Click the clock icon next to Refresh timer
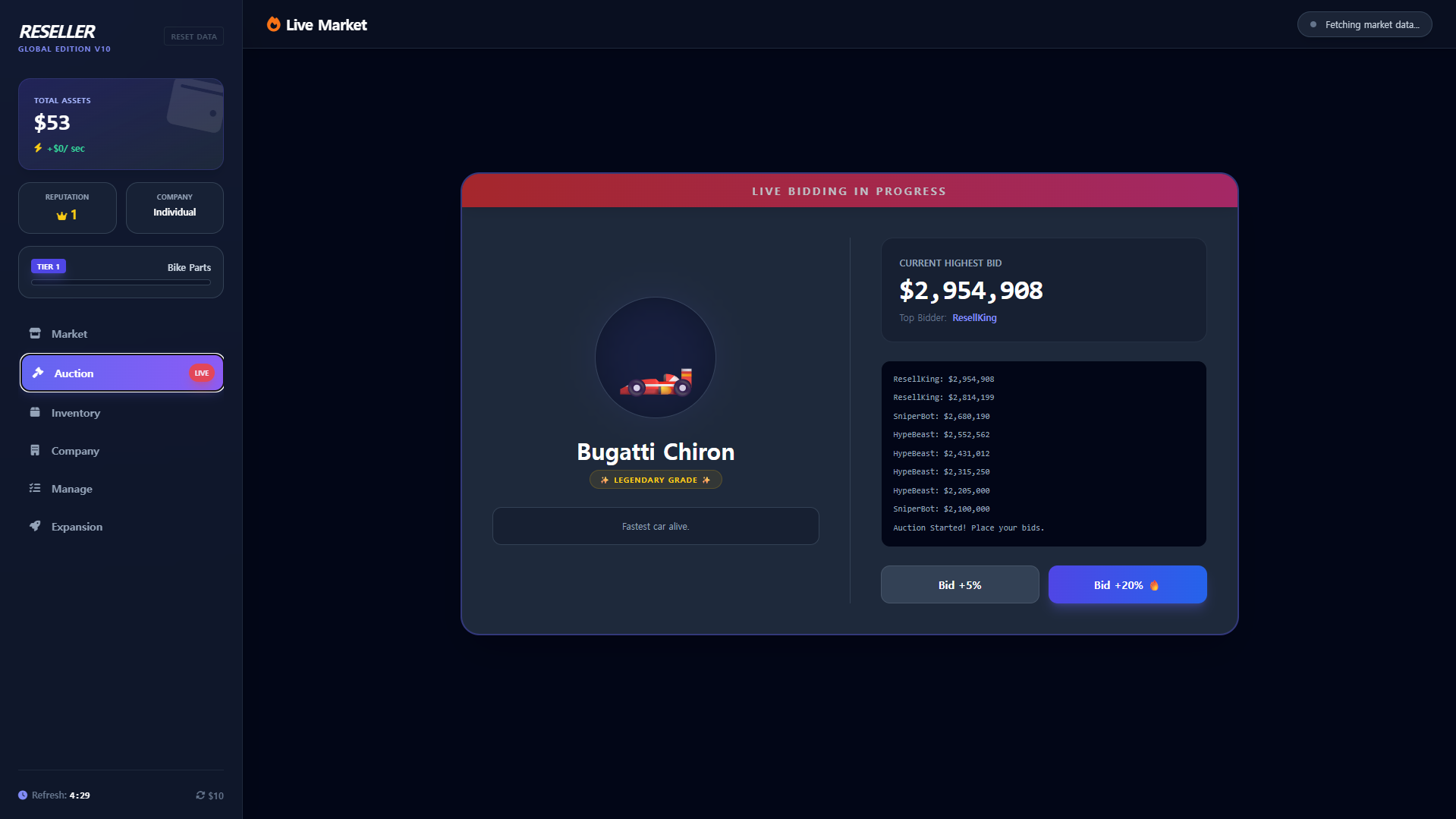Viewport: 1456px width, 819px height. 23,795
